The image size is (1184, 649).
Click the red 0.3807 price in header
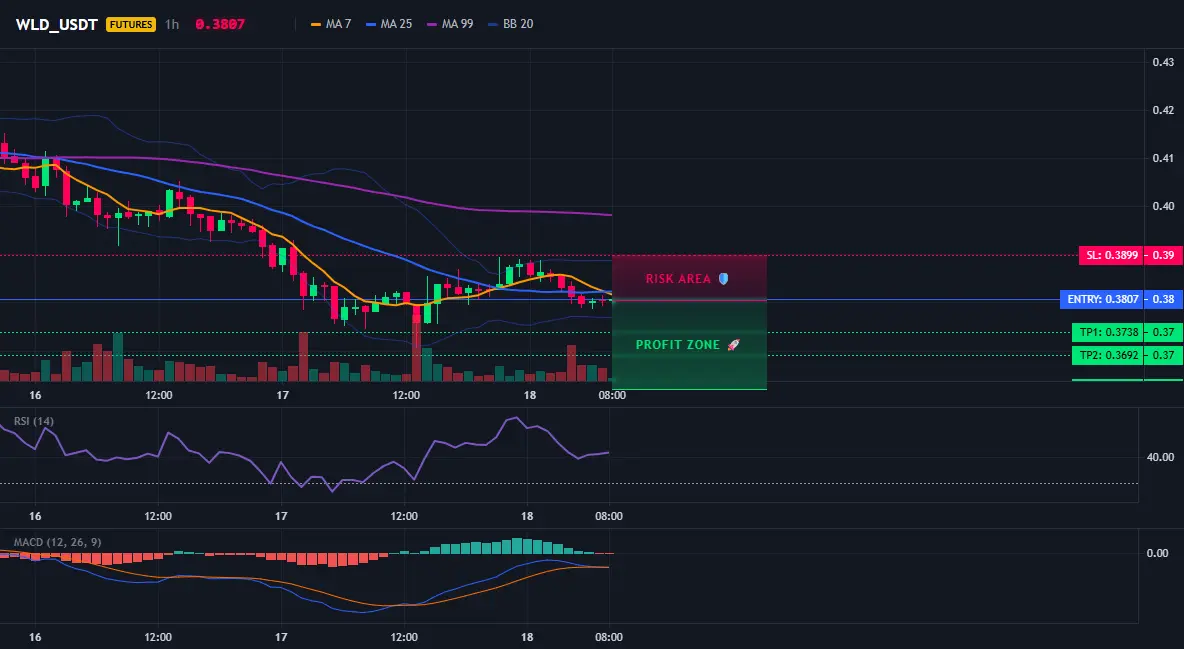(220, 24)
